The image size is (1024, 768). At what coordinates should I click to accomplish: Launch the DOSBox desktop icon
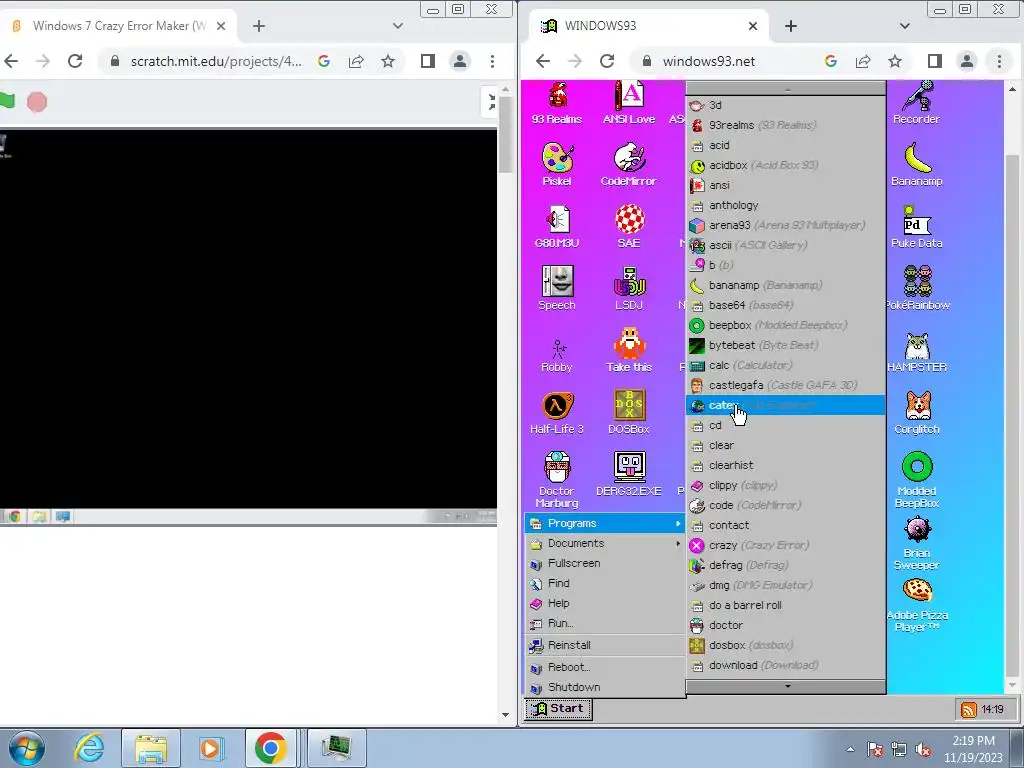[628, 412]
